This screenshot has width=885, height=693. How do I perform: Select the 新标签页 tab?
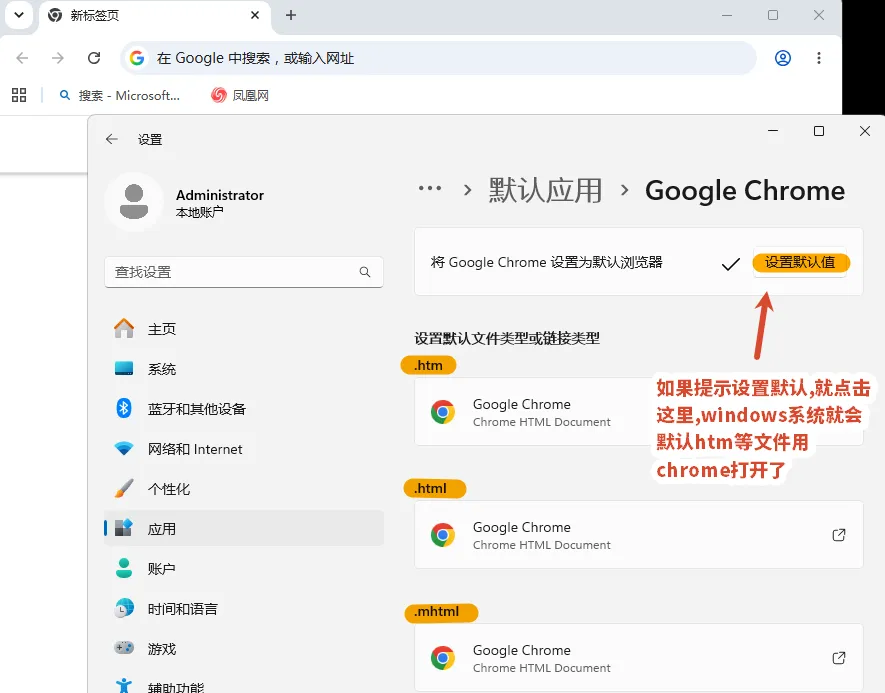(154, 17)
